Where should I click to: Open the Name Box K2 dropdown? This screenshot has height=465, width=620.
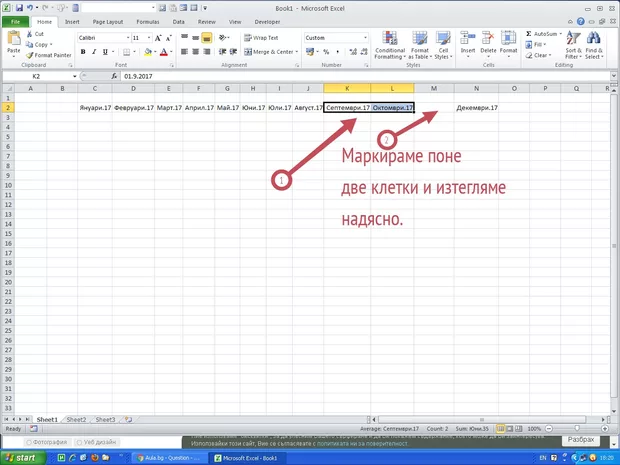(x=75, y=76)
